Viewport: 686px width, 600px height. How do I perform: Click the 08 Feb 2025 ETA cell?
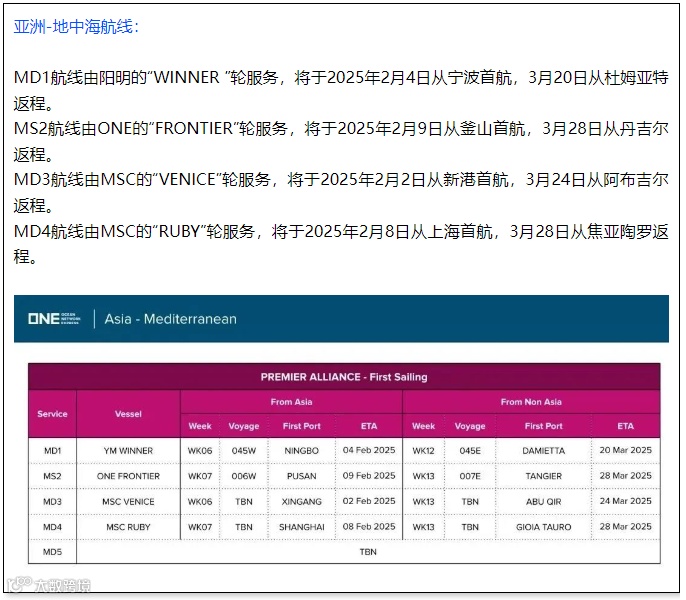pos(369,526)
